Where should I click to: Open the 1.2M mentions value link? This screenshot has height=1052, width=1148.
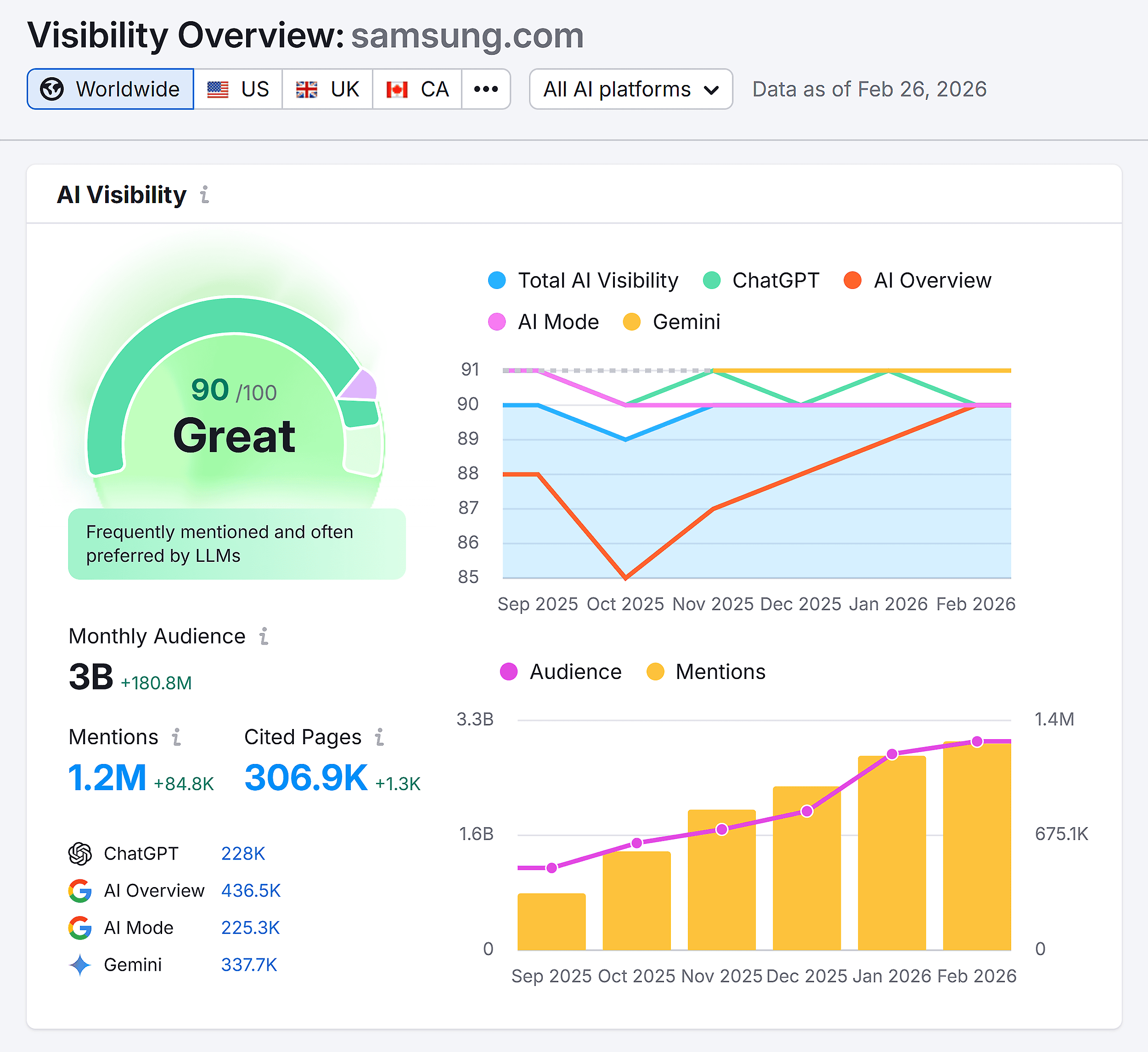107,778
